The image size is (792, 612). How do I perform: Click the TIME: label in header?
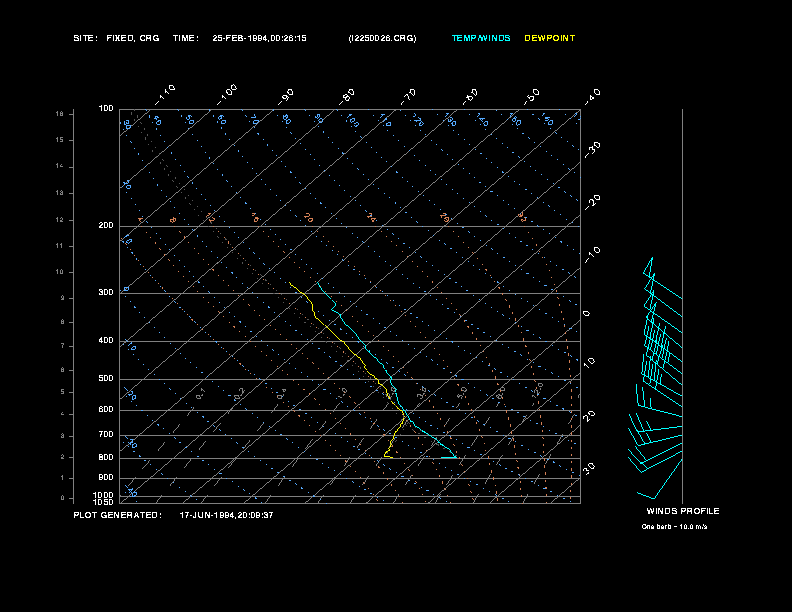(x=185, y=38)
